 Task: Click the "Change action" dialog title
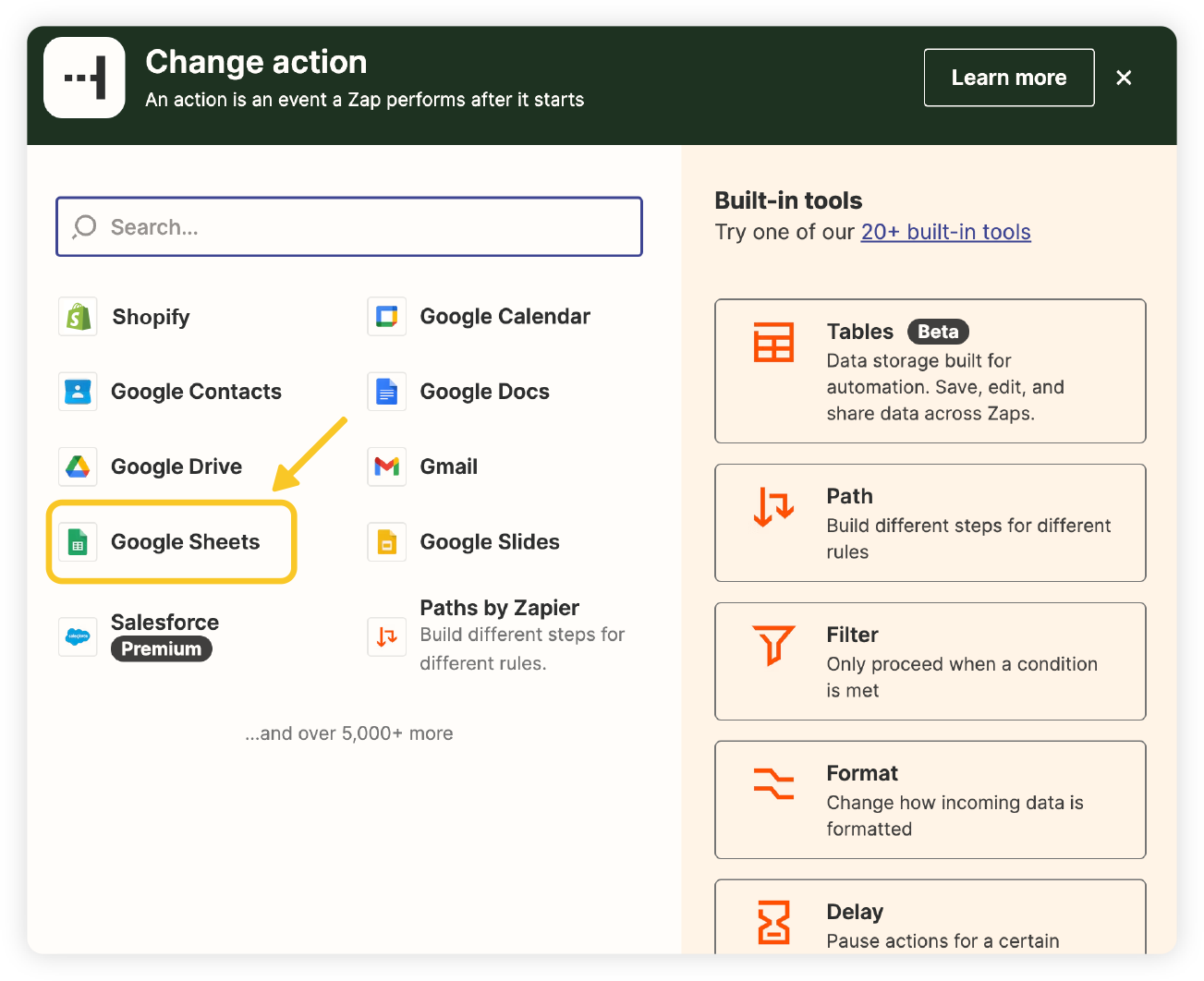tap(256, 62)
